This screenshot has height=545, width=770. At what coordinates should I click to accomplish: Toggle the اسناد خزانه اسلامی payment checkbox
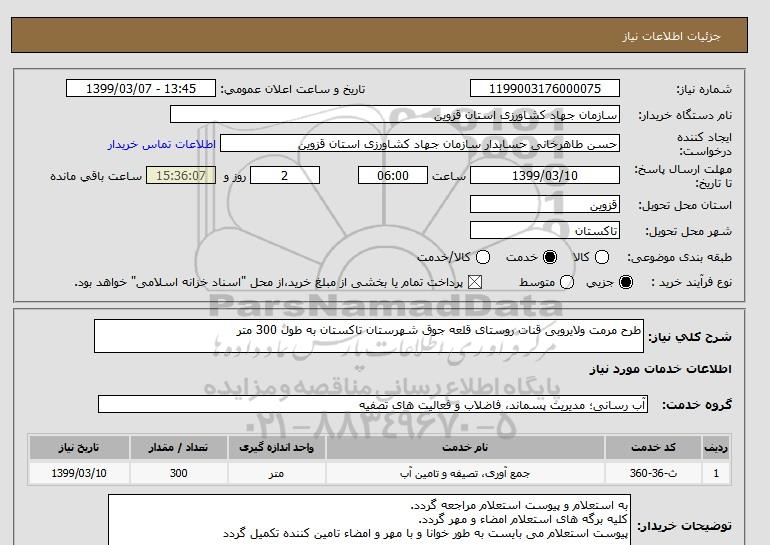click(475, 282)
